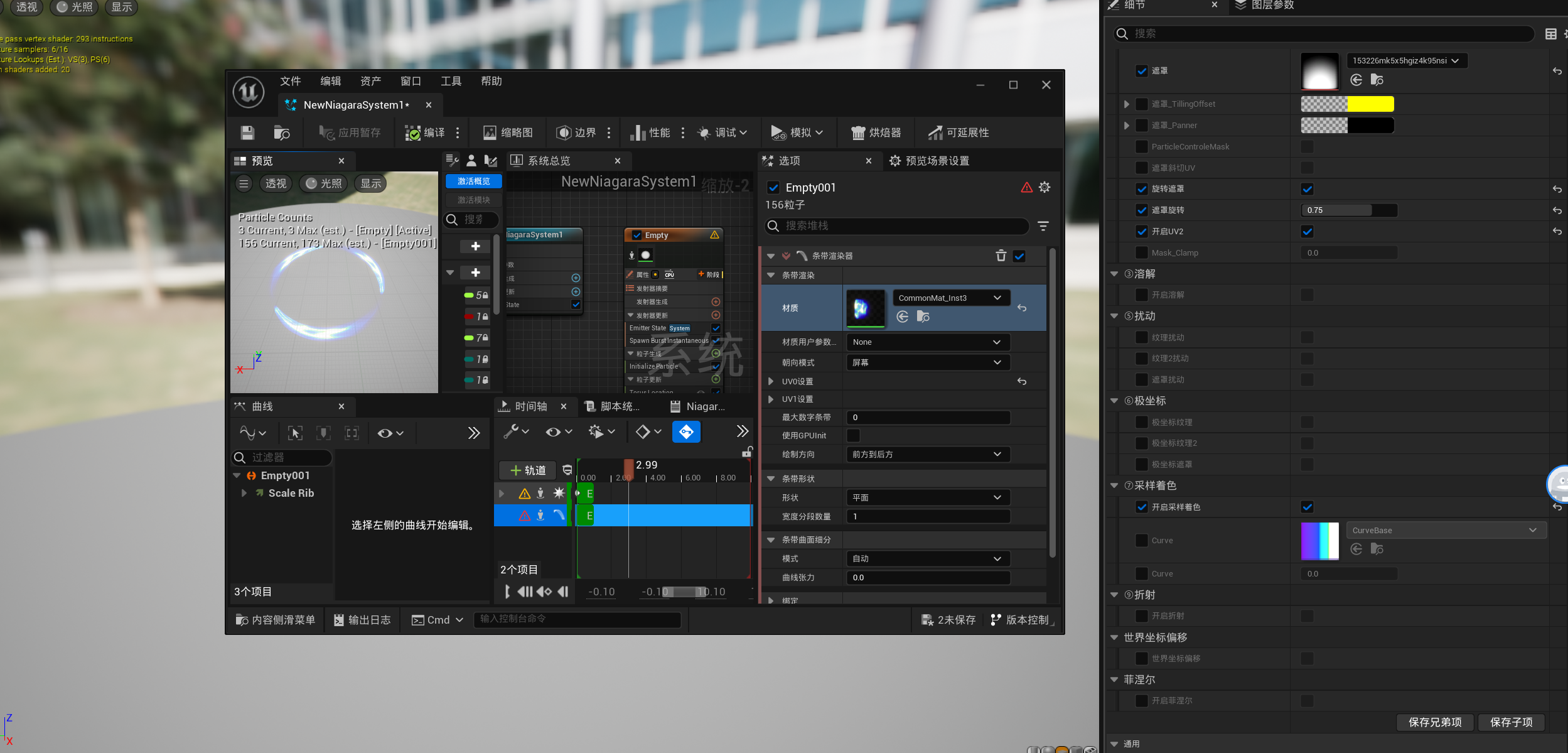Open the 资产 menu
The image size is (1568, 753).
(371, 81)
